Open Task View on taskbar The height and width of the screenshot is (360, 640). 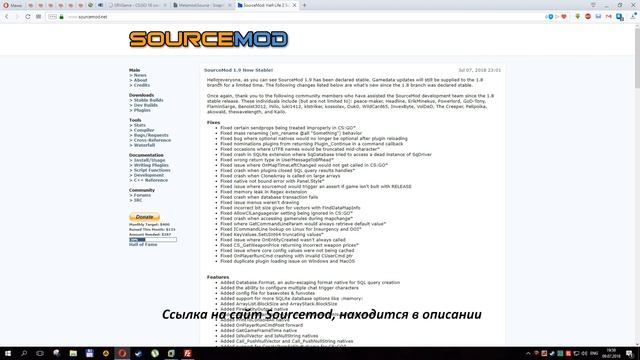(x=40, y=353)
